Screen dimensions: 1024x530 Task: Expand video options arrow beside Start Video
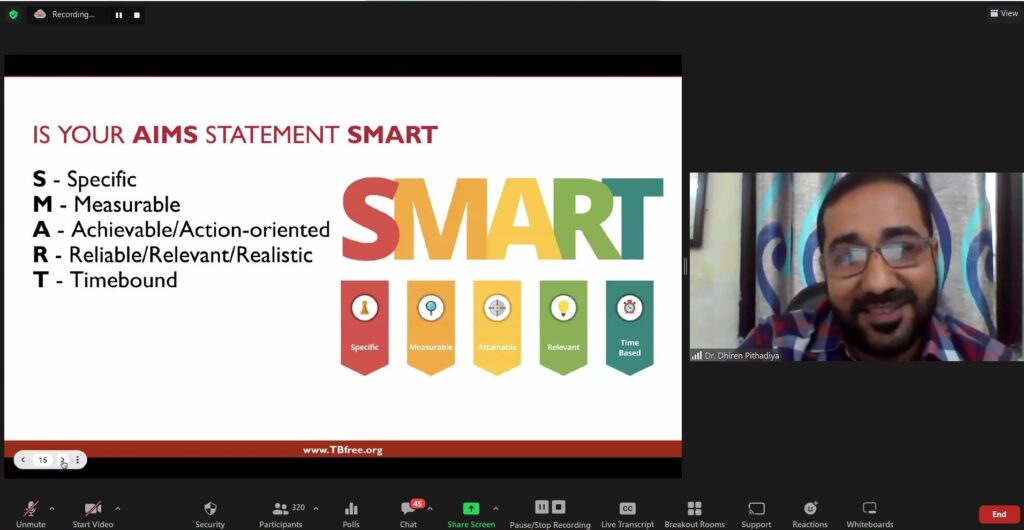pyautogui.click(x=118, y=508)
